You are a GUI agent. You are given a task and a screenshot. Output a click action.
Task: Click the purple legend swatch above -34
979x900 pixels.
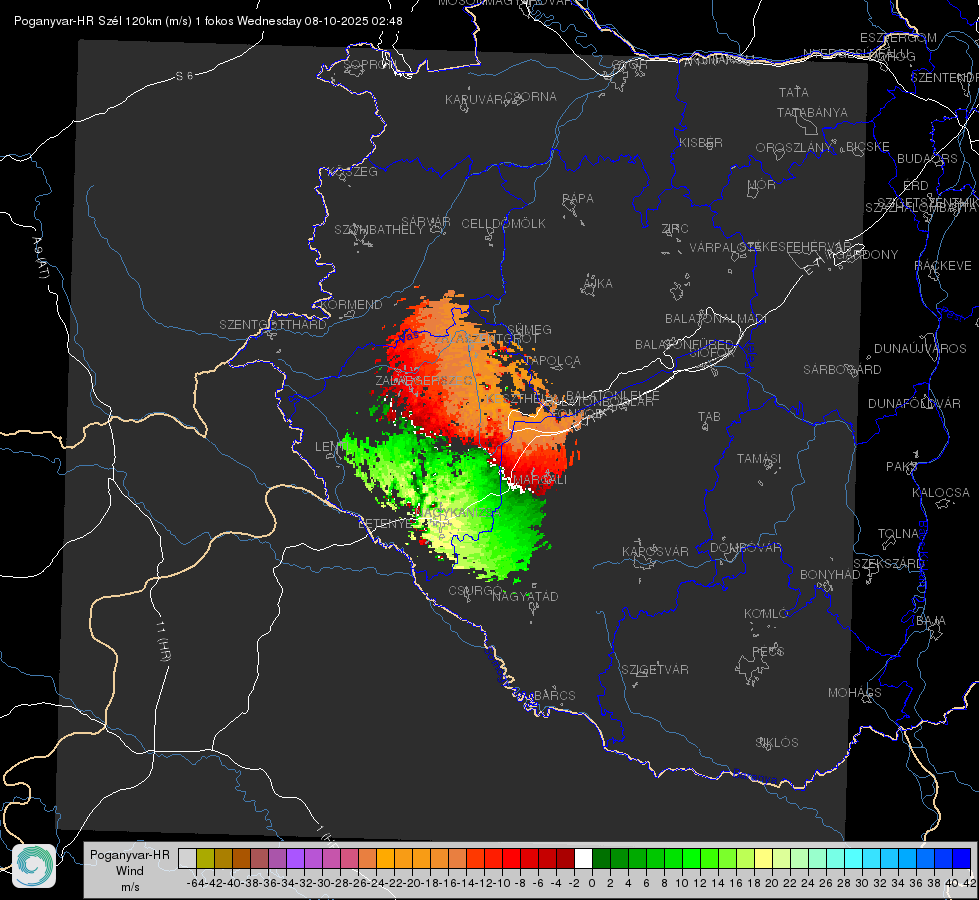tap(295, 859)
